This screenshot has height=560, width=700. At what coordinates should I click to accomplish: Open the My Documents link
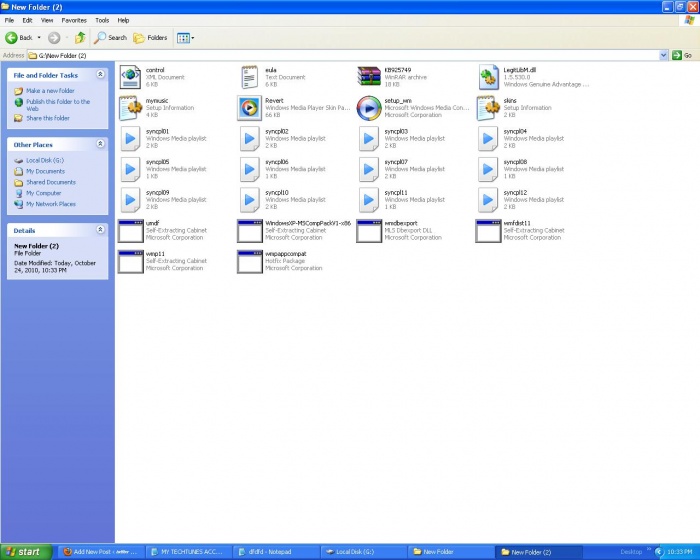(x=45, y=171)
